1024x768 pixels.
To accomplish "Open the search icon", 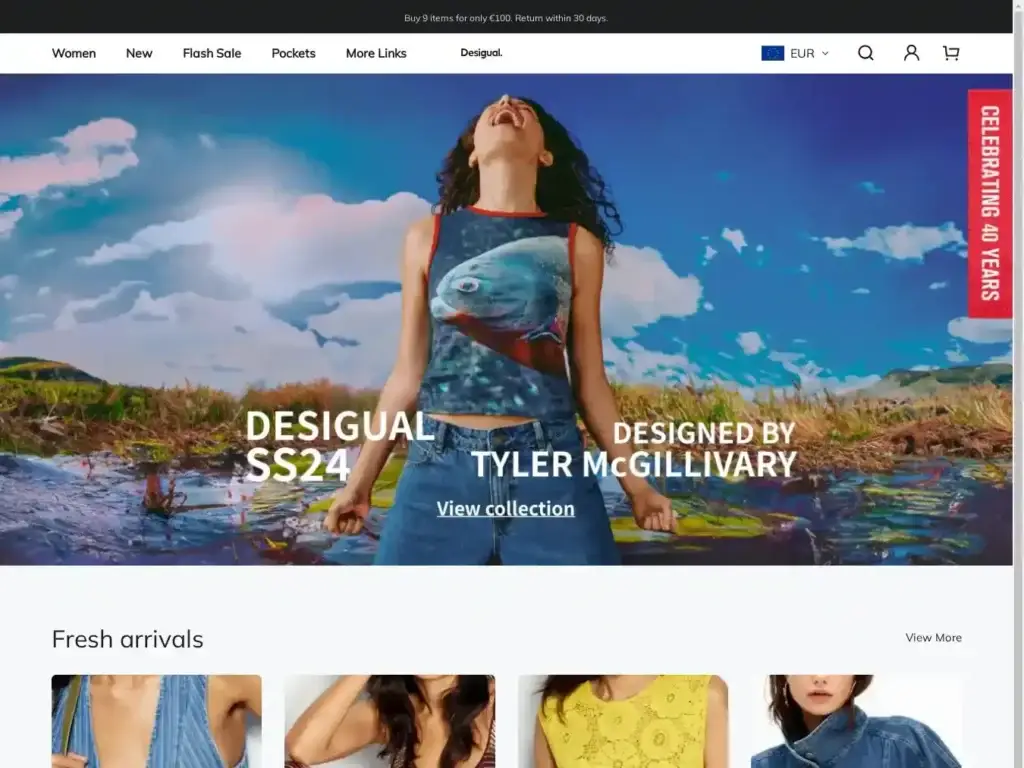I will [865, 53].
